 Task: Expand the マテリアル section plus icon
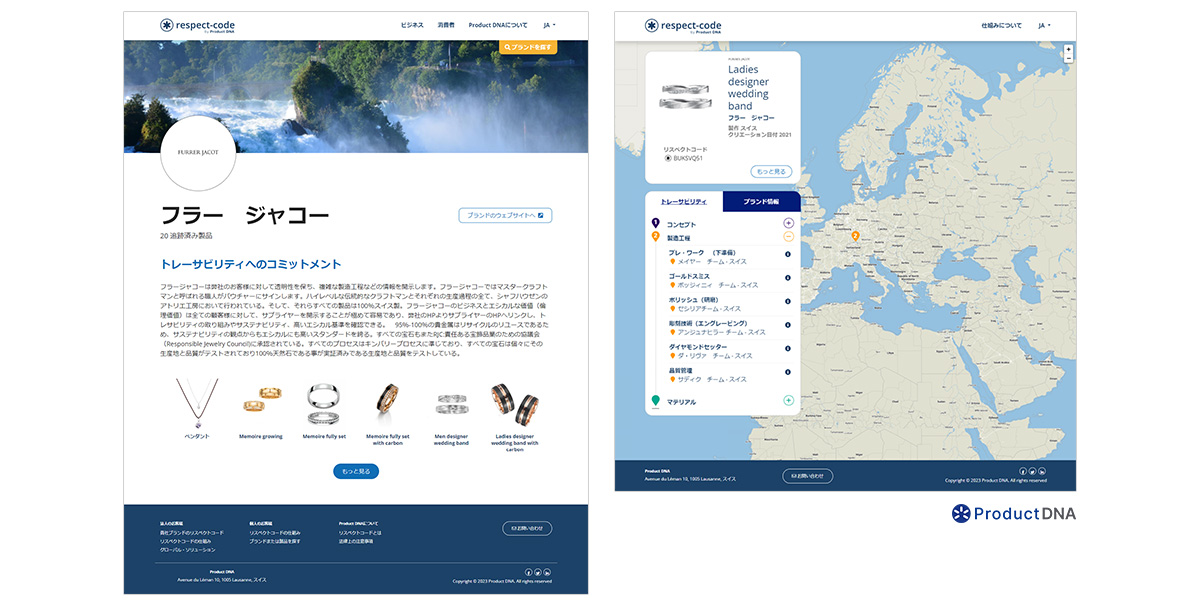788,401
